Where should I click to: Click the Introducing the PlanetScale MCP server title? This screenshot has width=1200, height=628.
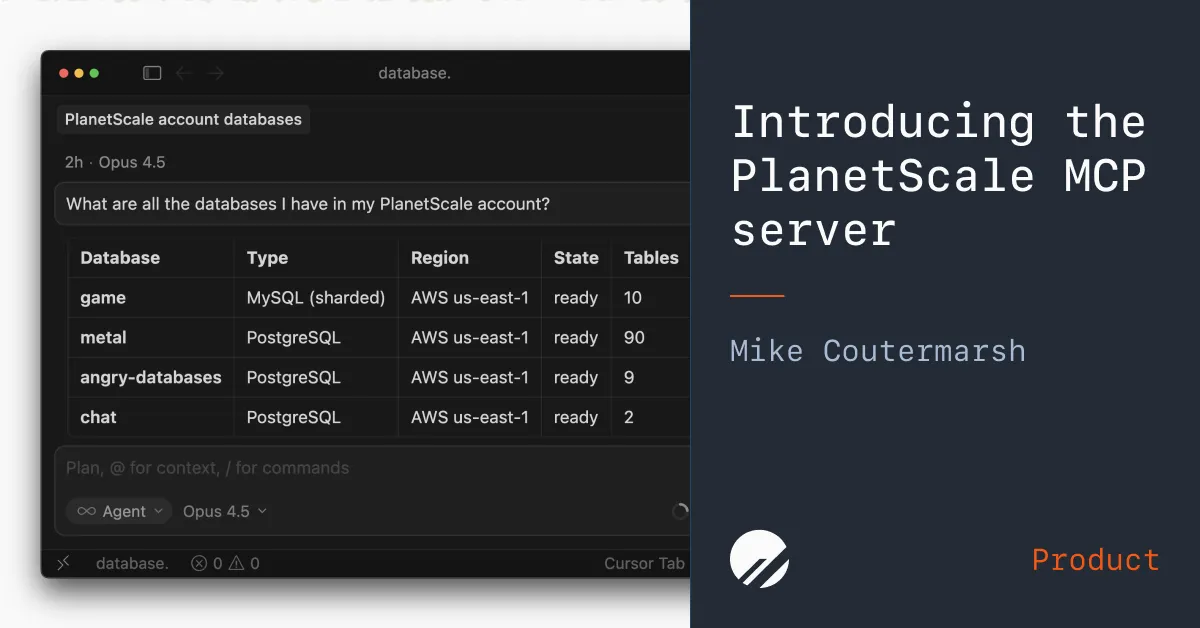(x=939, y=175)
